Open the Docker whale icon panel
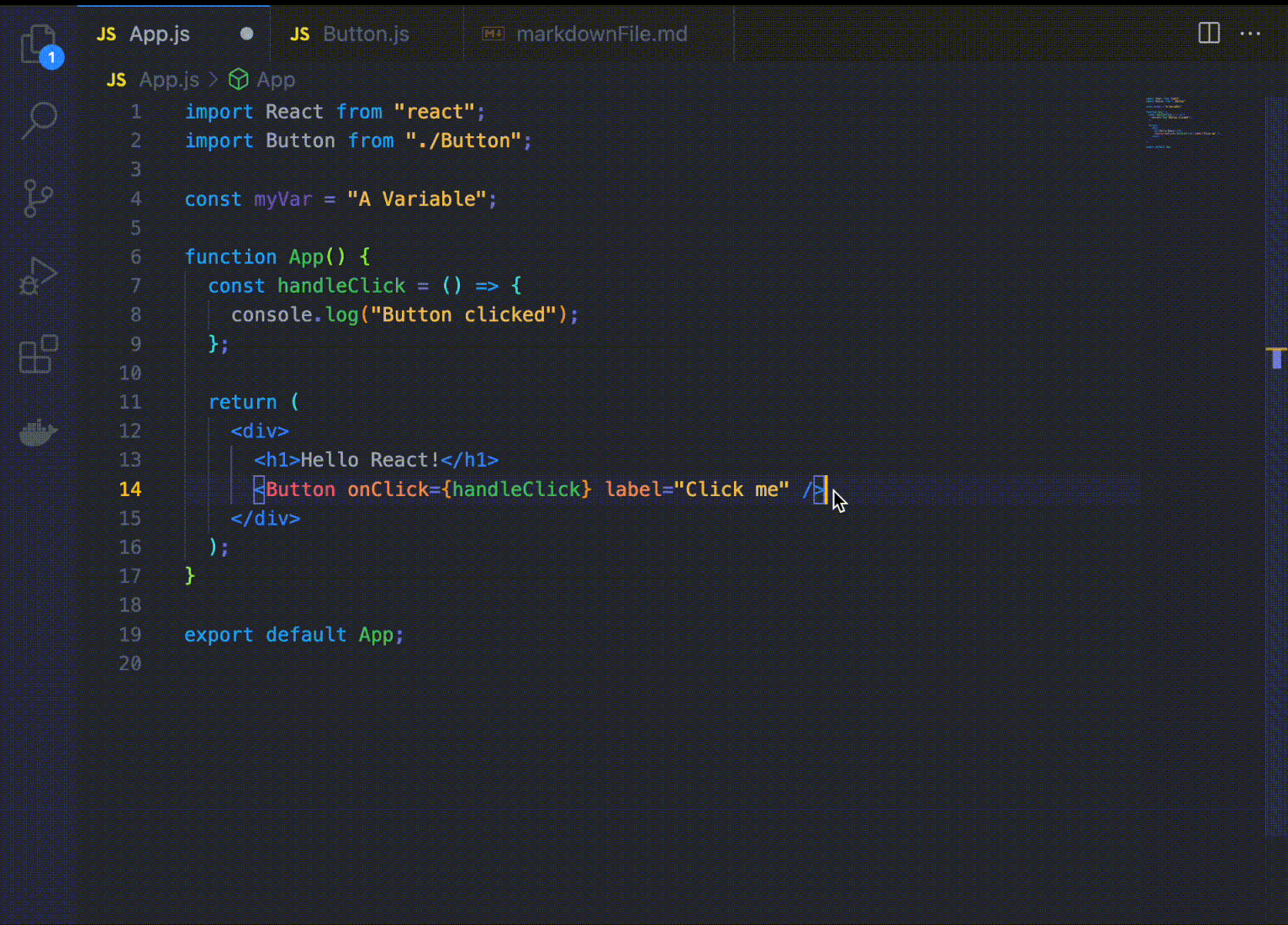Screen dimensions: 1288x925 39,432
